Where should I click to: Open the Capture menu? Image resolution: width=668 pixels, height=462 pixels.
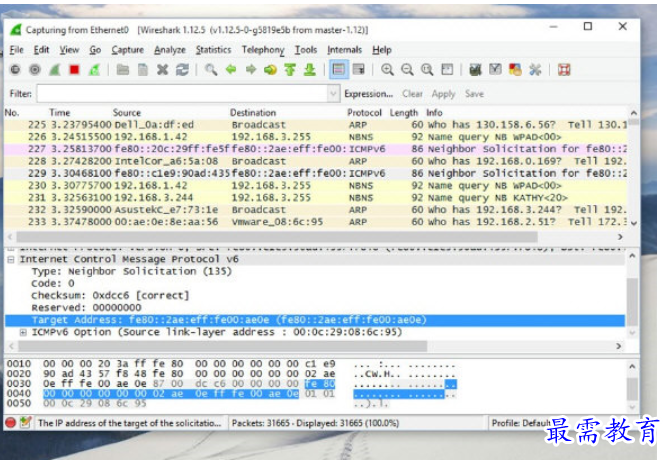[x=127, y=50]
